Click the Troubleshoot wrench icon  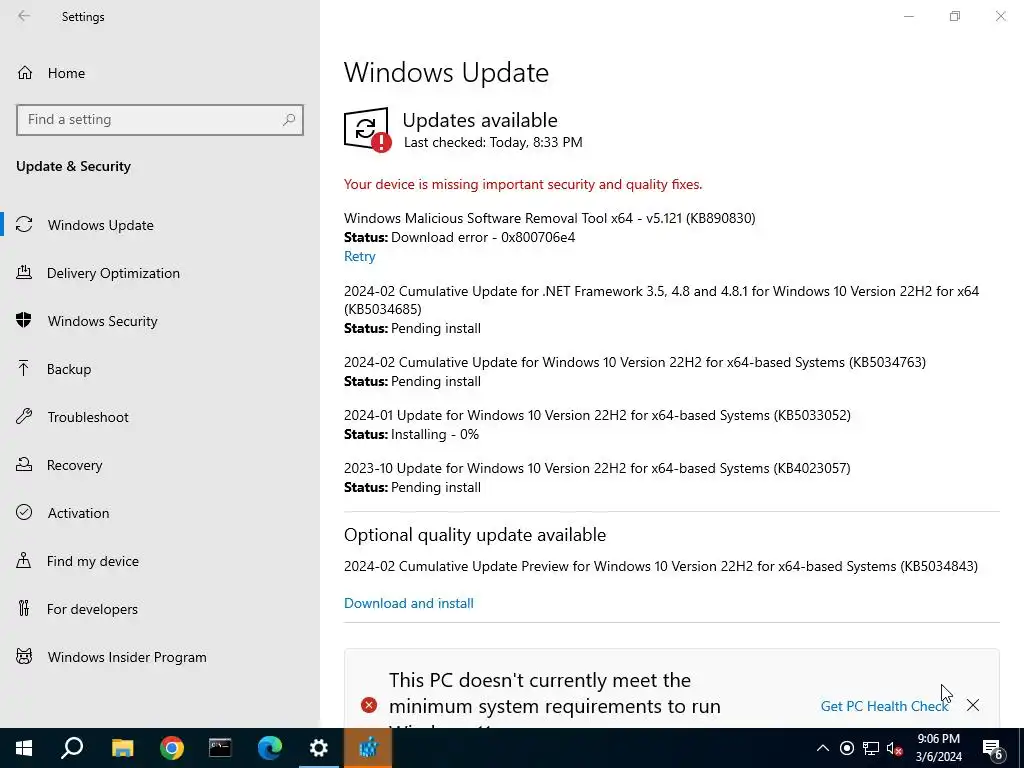pyautogui.click(x=24, y=416)
